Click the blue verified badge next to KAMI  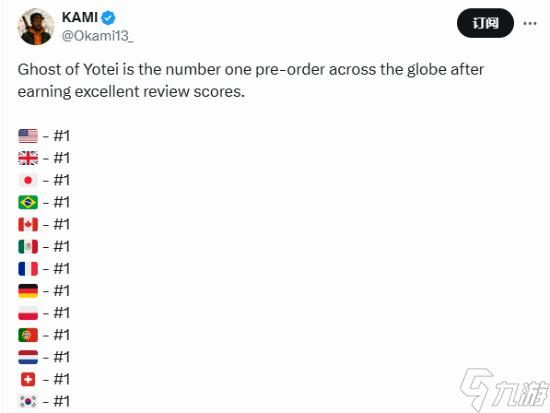(x=108, y=18)
